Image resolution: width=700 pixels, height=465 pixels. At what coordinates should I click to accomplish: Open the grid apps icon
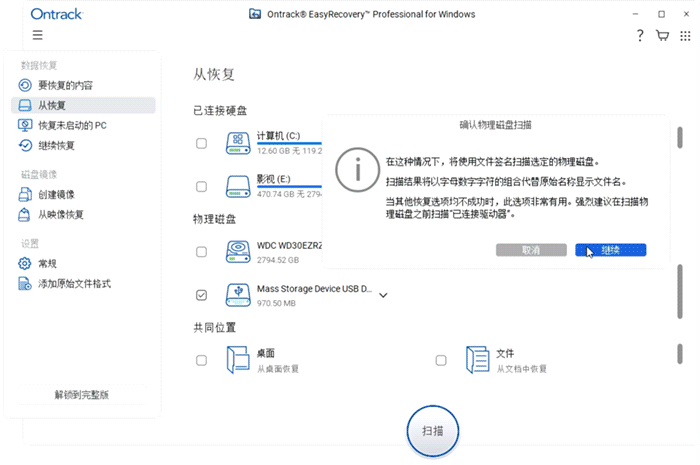coord(685,36)
